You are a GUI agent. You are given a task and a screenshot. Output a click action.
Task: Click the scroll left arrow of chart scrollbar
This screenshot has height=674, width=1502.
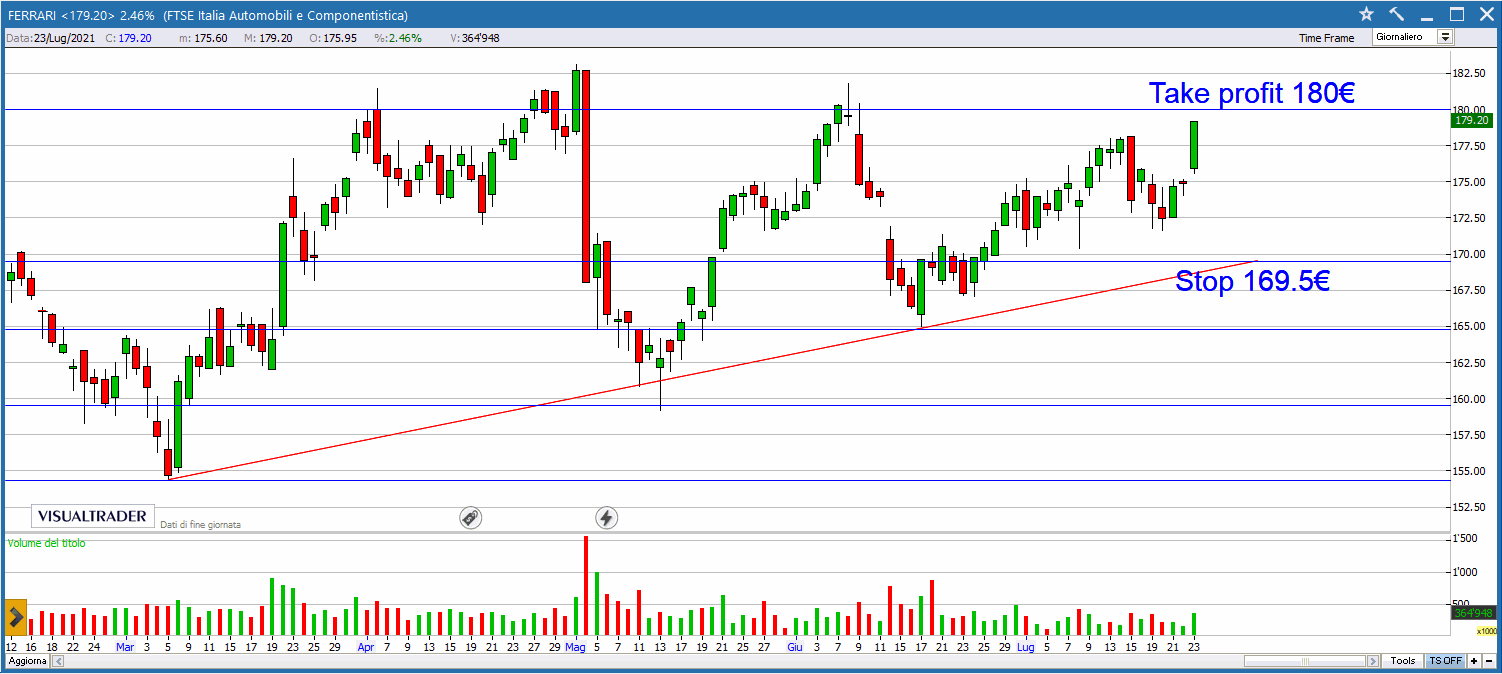tap(58, 661)
